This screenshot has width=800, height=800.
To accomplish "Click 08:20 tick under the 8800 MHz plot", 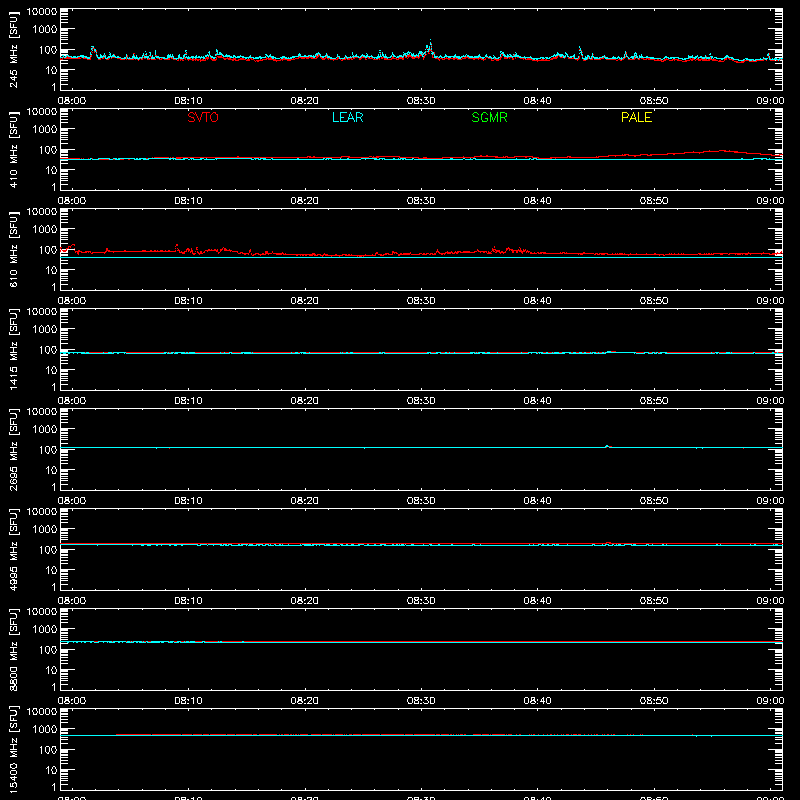I will [x=305, y=701].
